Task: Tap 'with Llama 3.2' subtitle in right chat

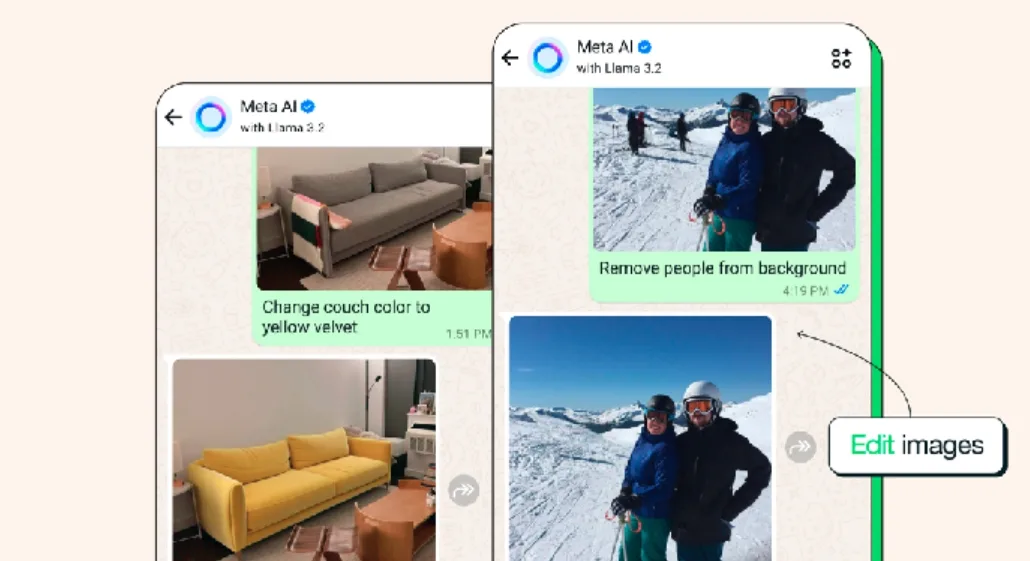Action: pyautogui.click(x=619, y=68)
